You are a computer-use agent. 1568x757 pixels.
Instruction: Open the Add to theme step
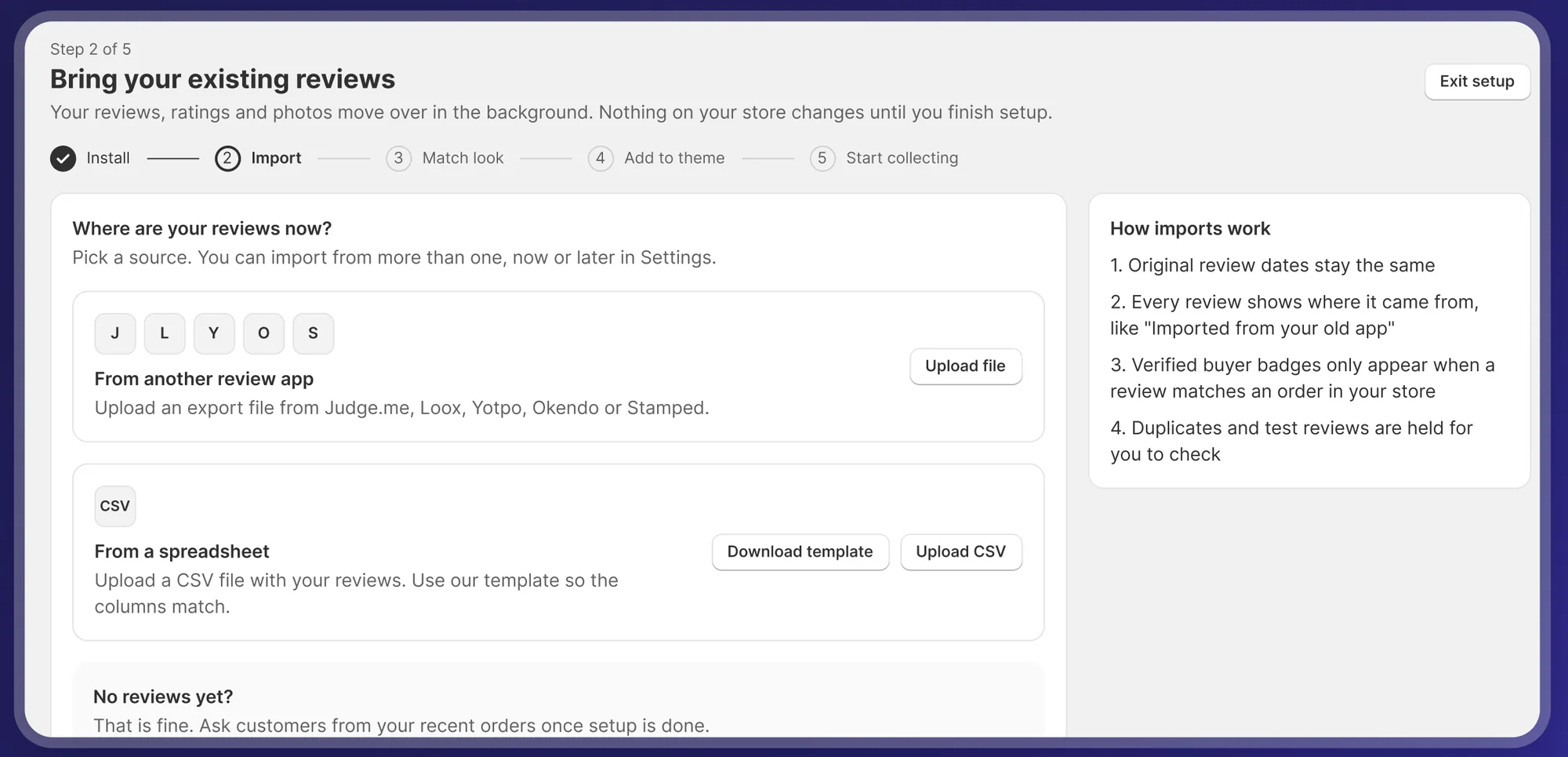[x=674, y=158]
